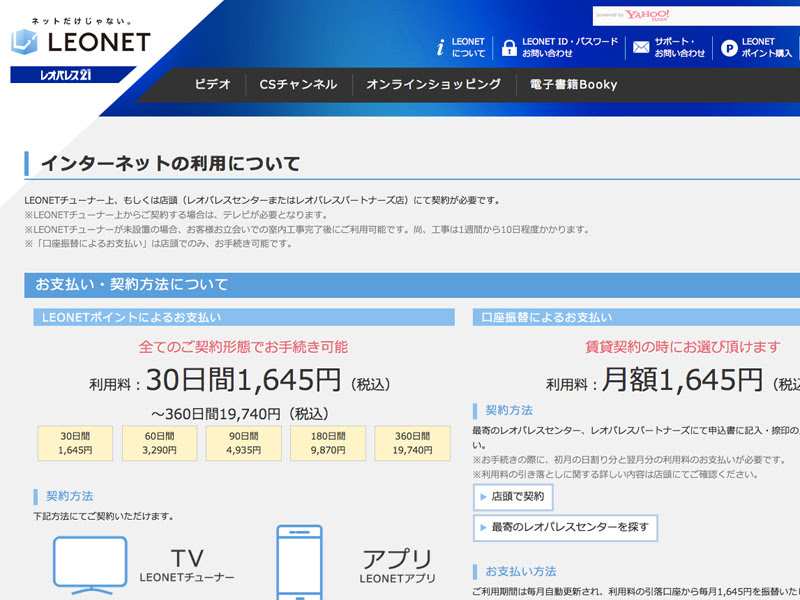Click the envelope icon for サポート
Image resolution: width=800 pixels, height=600 pixels.
tap(641, 47)
